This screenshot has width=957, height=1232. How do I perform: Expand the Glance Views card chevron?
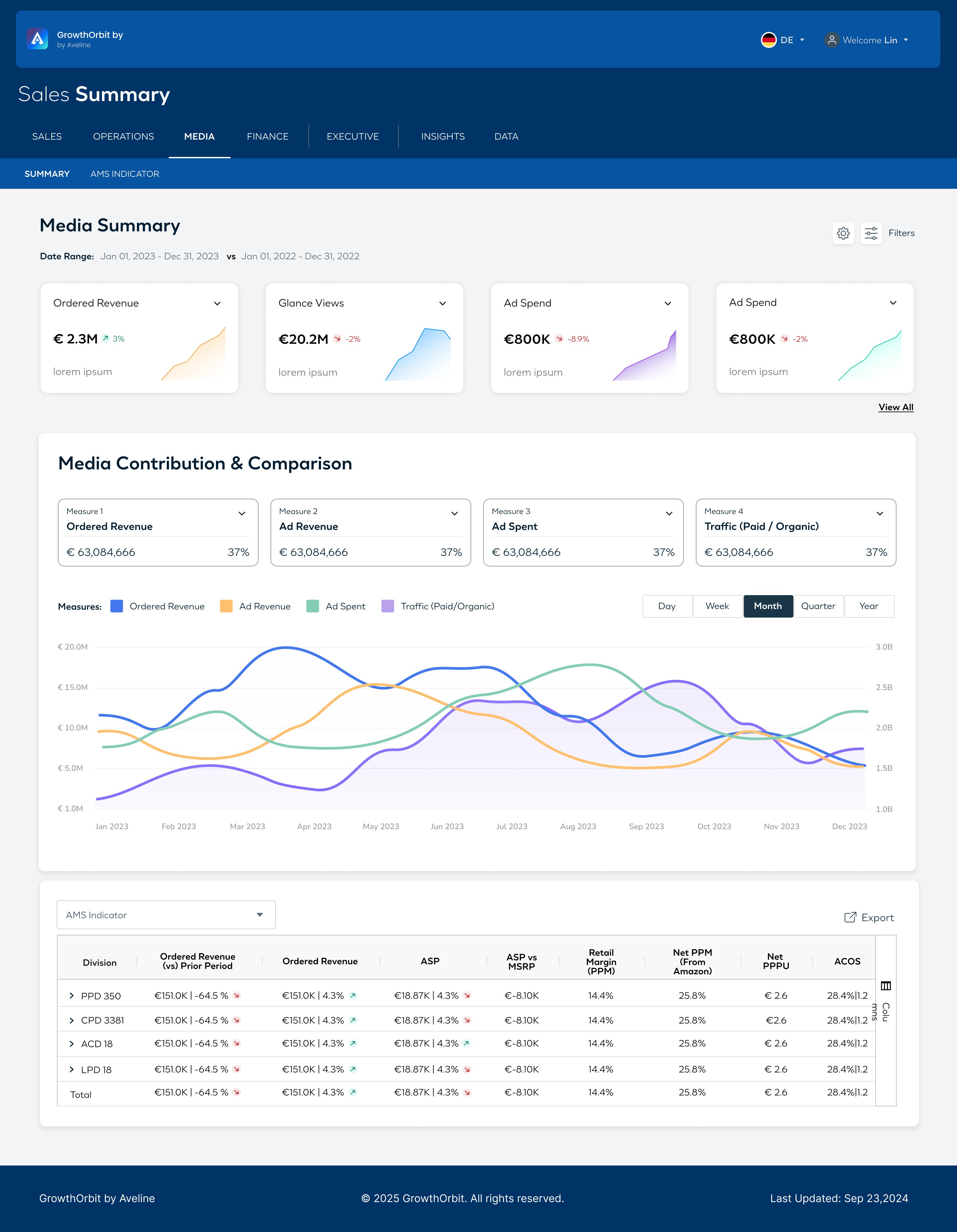click(x=443, y=304)
